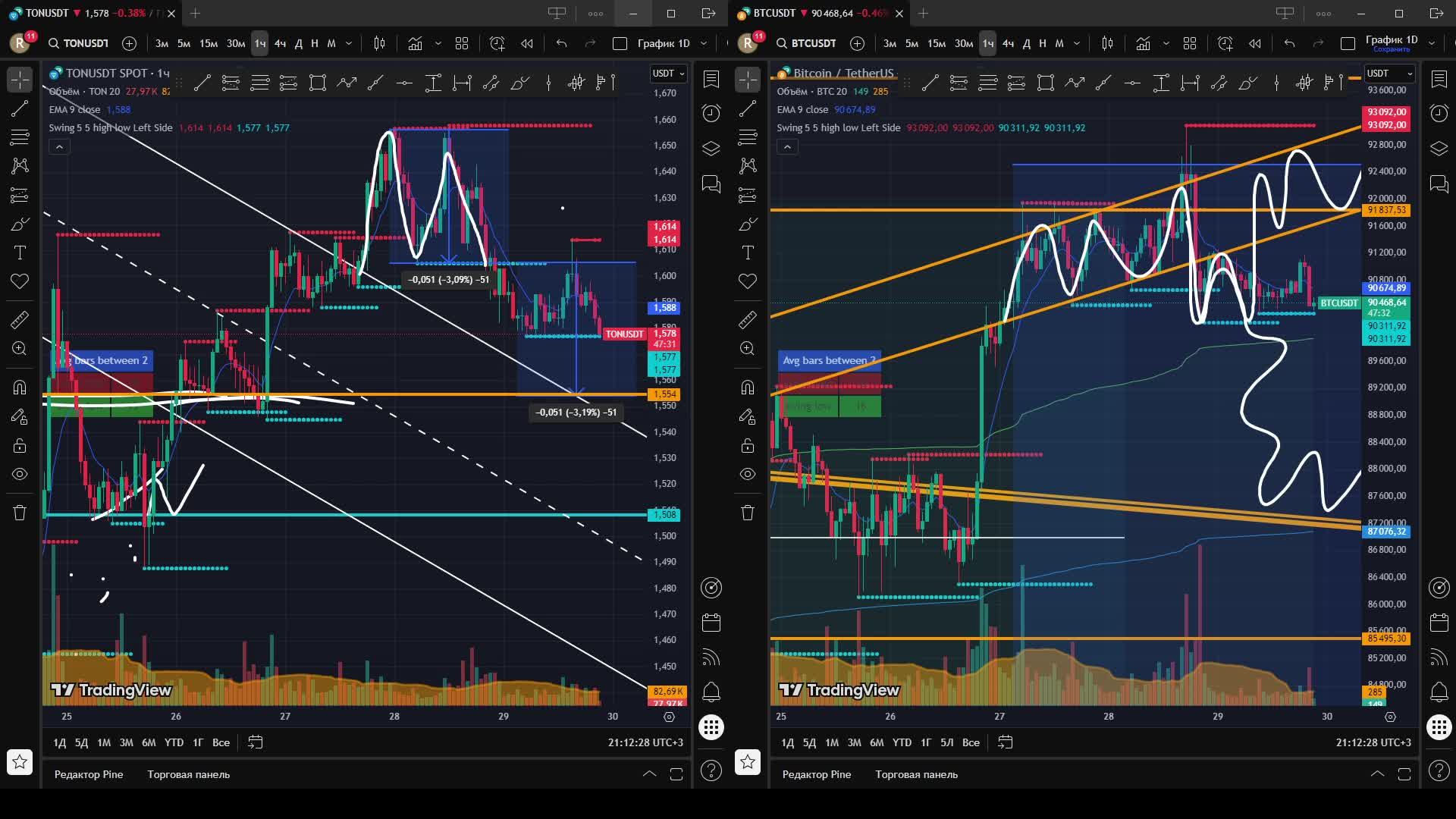Open USDT currency dropdown on left chart
The image size is (1456, 819).
point(668,74)
